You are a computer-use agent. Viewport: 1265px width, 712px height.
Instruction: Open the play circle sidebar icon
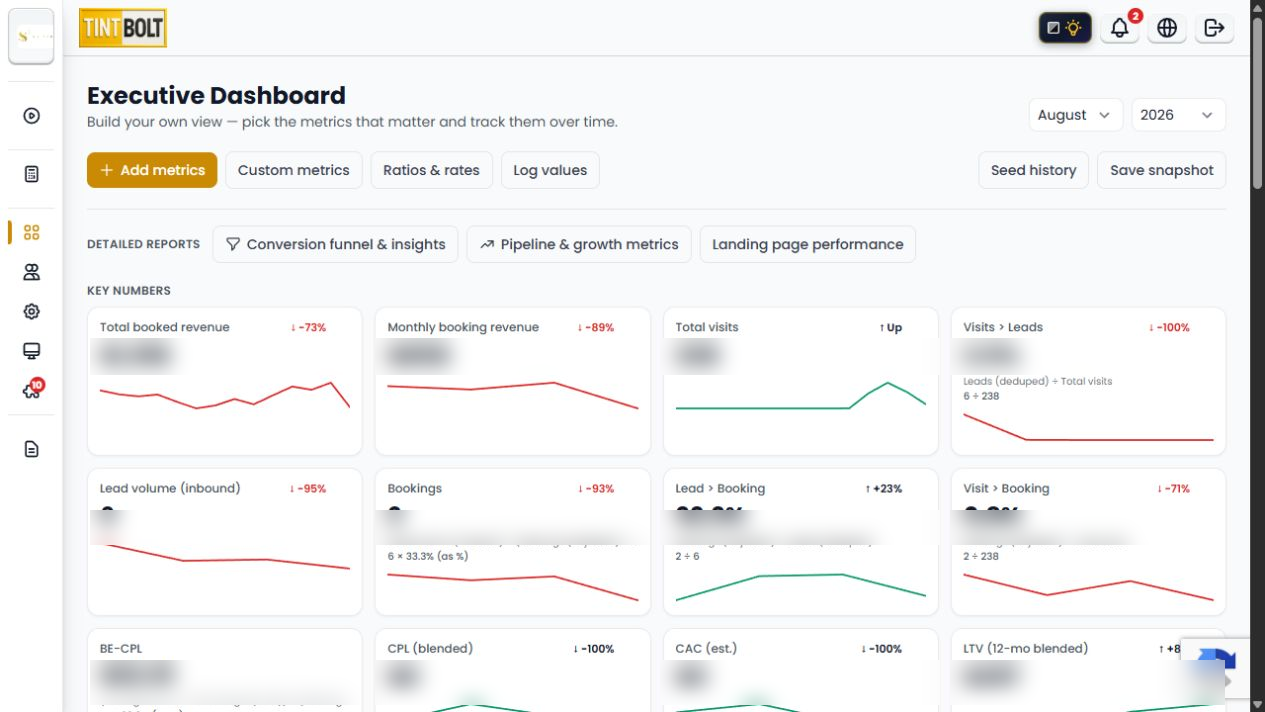(31, 116)
